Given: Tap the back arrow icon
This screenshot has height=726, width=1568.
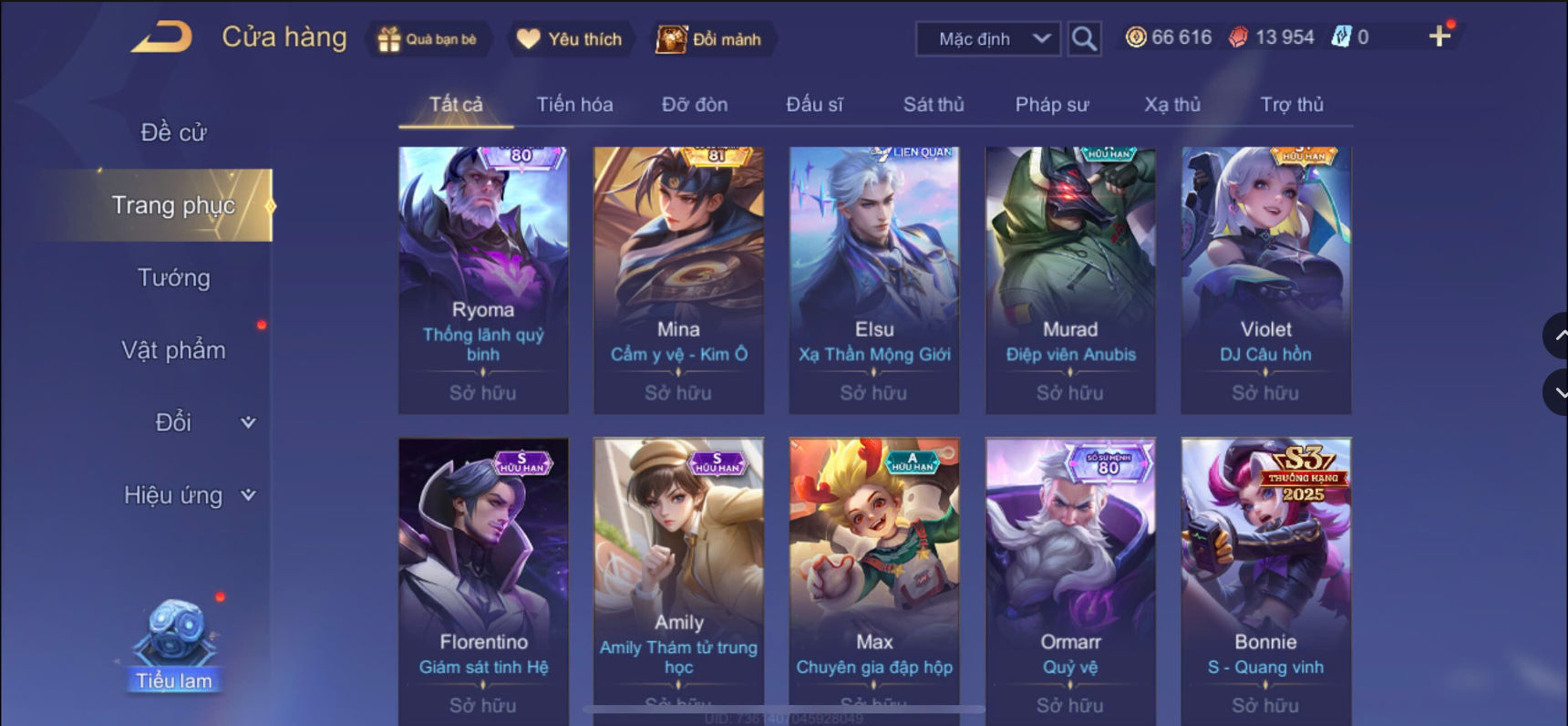Looking at the screenshot, I should [x=161, y=37].
